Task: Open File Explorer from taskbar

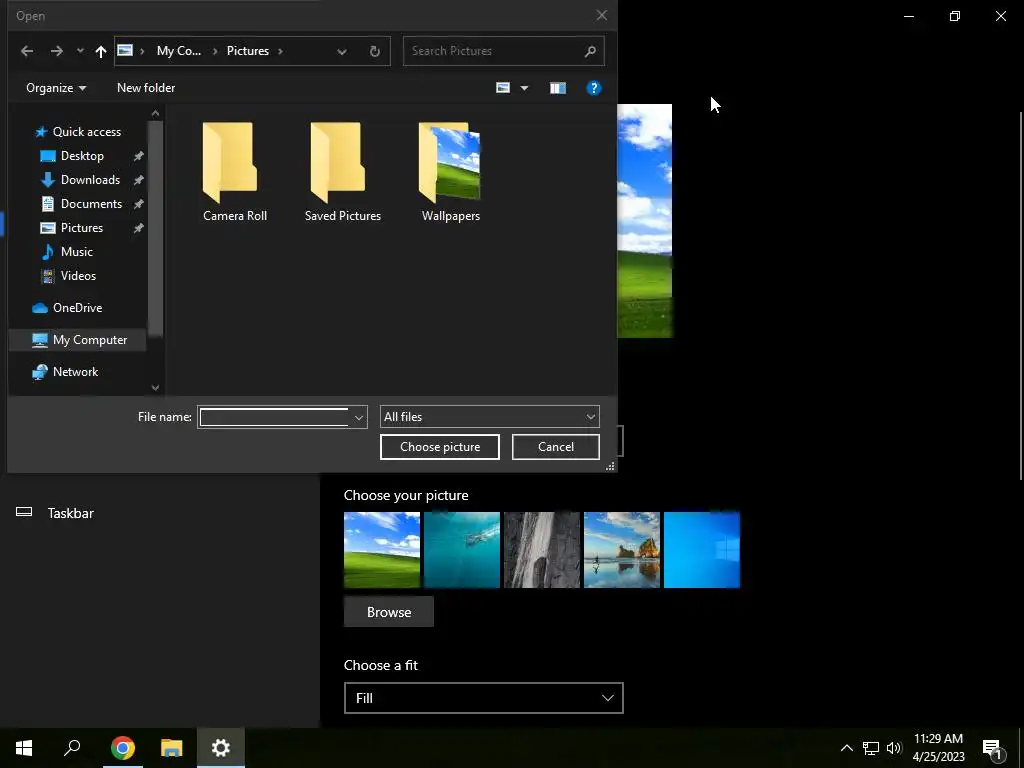Action: 172,748
